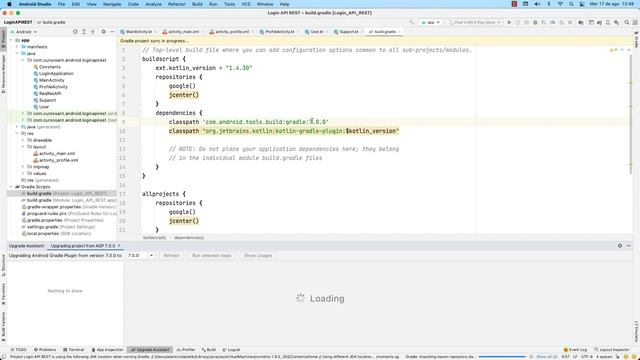
Task: Open the Device Manager toolbar icon
Action: coord(608,22)
